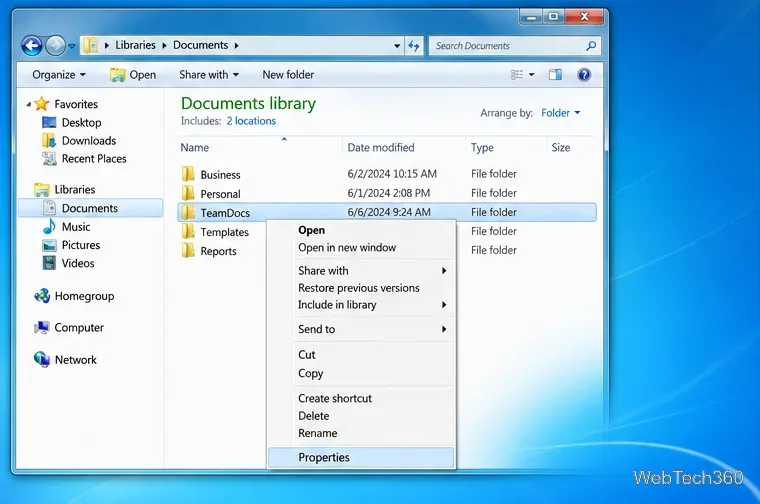Open Properties from context menu
This screenshot has height=504, width=760.
click(x=361, y=457)
